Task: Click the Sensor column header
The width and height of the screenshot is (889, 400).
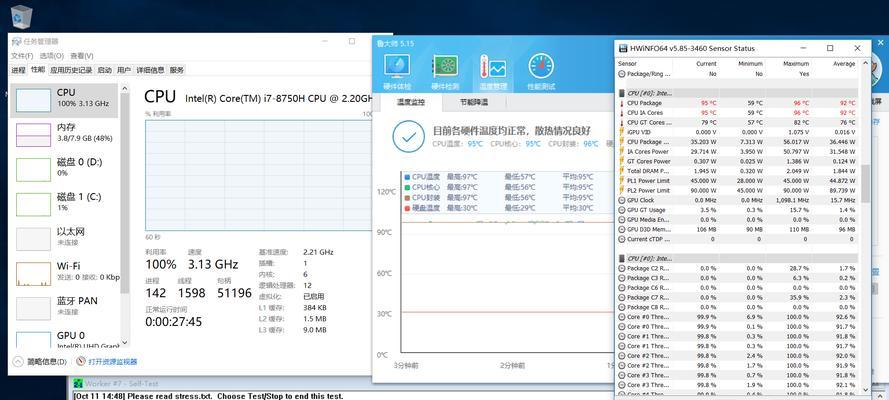Action: coord(628,64)
